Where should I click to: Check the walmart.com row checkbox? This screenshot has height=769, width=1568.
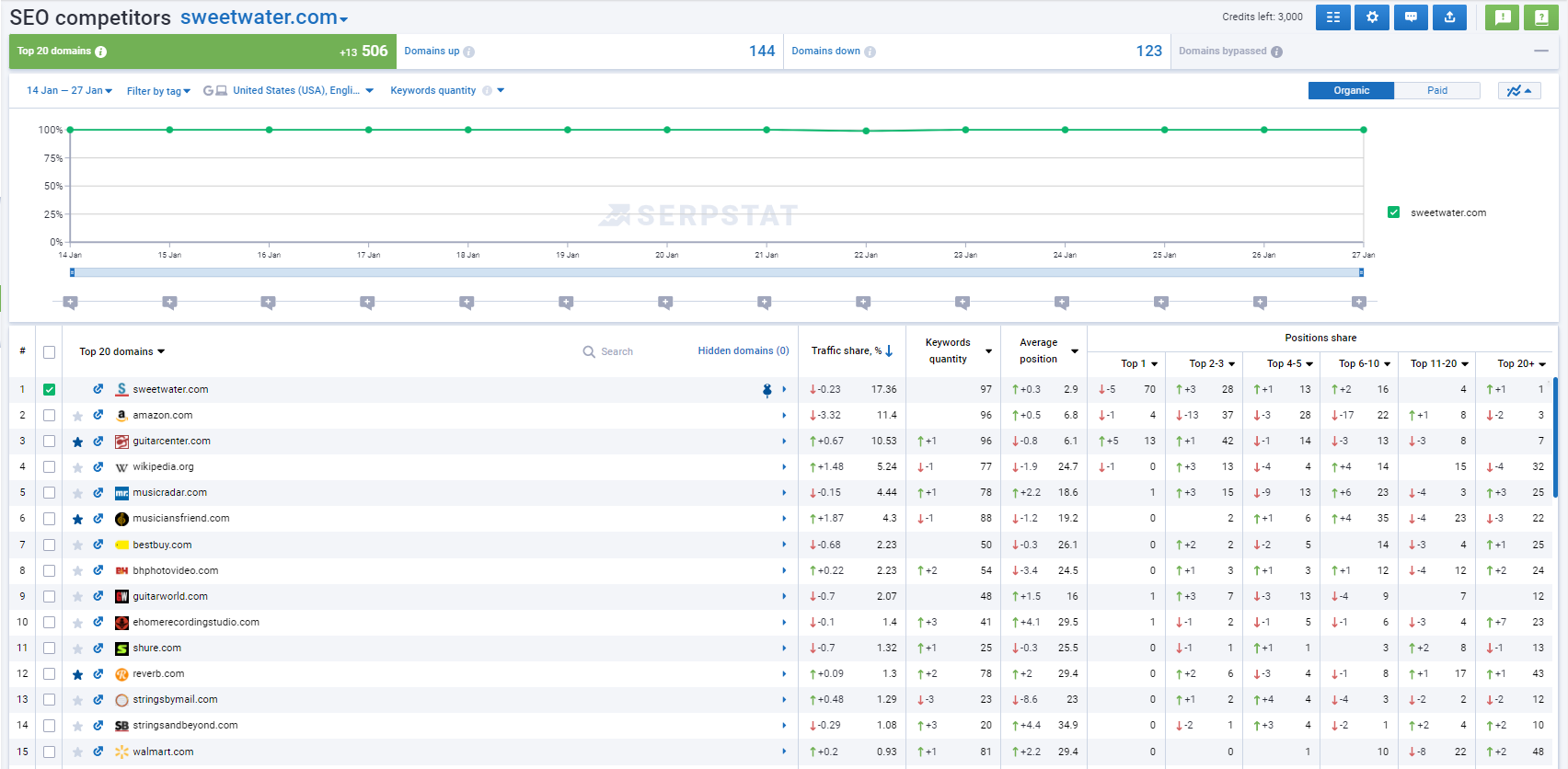[50, 752]
